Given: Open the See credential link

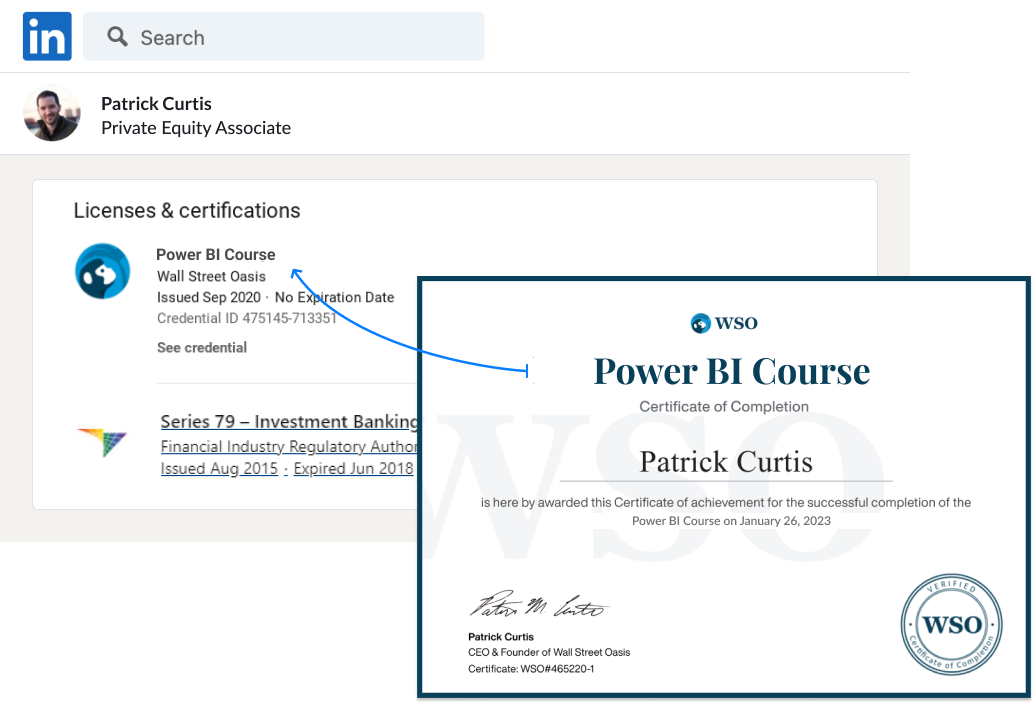Looking at the screenshot, I should 200,347.
